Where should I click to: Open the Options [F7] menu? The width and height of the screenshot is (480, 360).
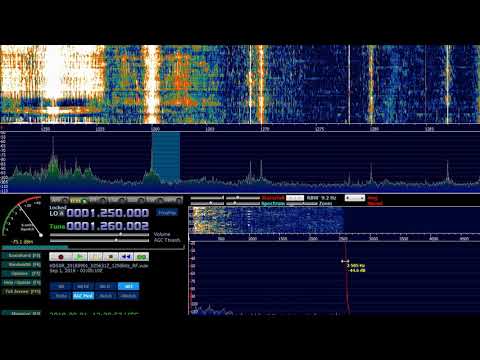21,274
